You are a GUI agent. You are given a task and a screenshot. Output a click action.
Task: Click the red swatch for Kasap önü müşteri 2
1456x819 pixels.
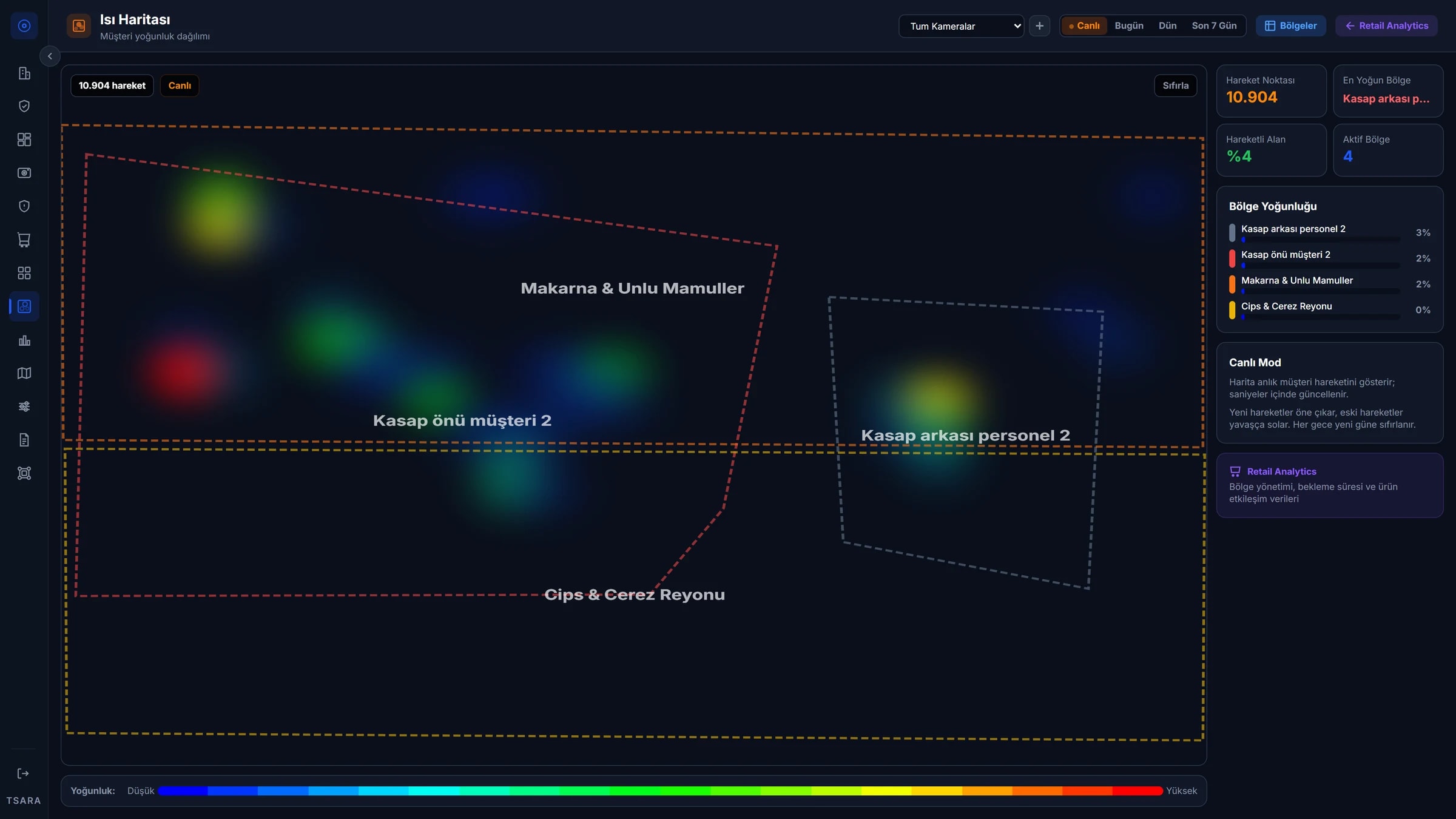tap(1232, 258)
